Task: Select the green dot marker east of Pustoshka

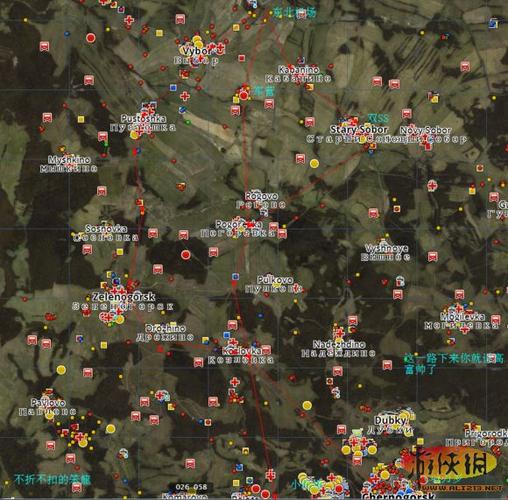Action: click(x=188, y=123)
